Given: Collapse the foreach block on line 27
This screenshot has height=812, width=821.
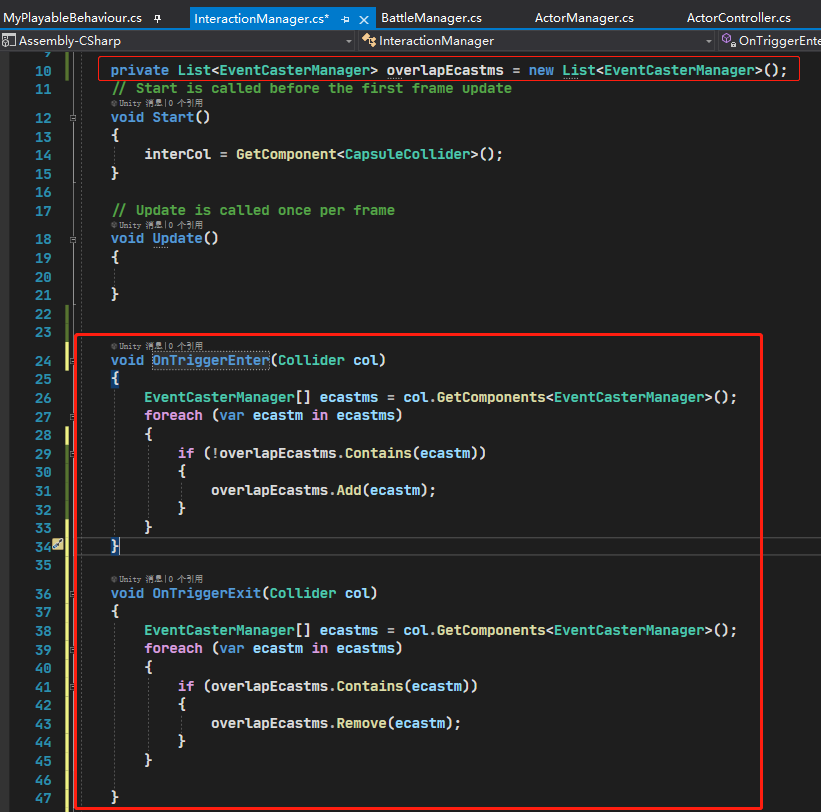Looking at the screenshot, I should pos(72,417).
